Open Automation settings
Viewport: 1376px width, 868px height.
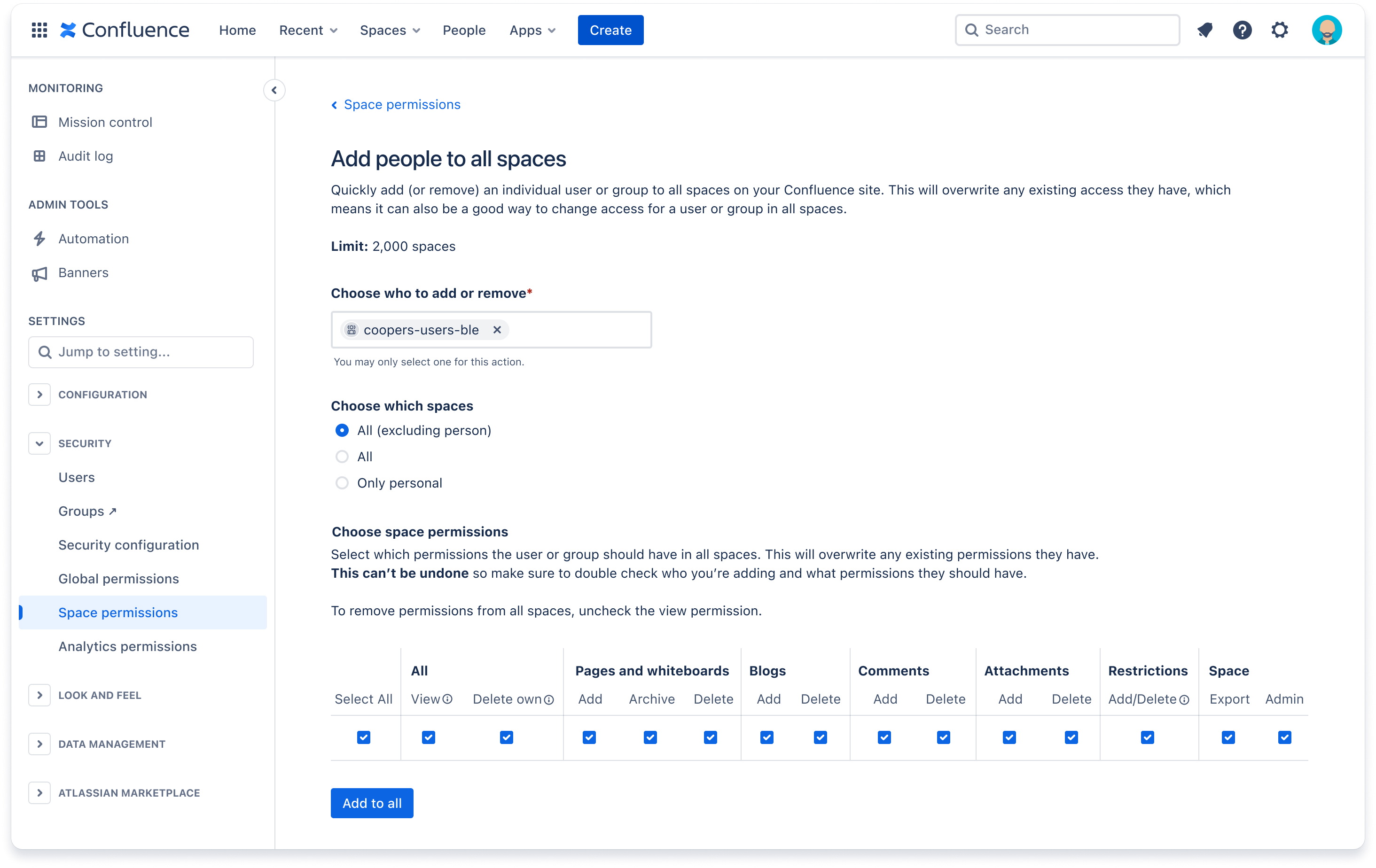pyautogui.click(x=93, y=238)
